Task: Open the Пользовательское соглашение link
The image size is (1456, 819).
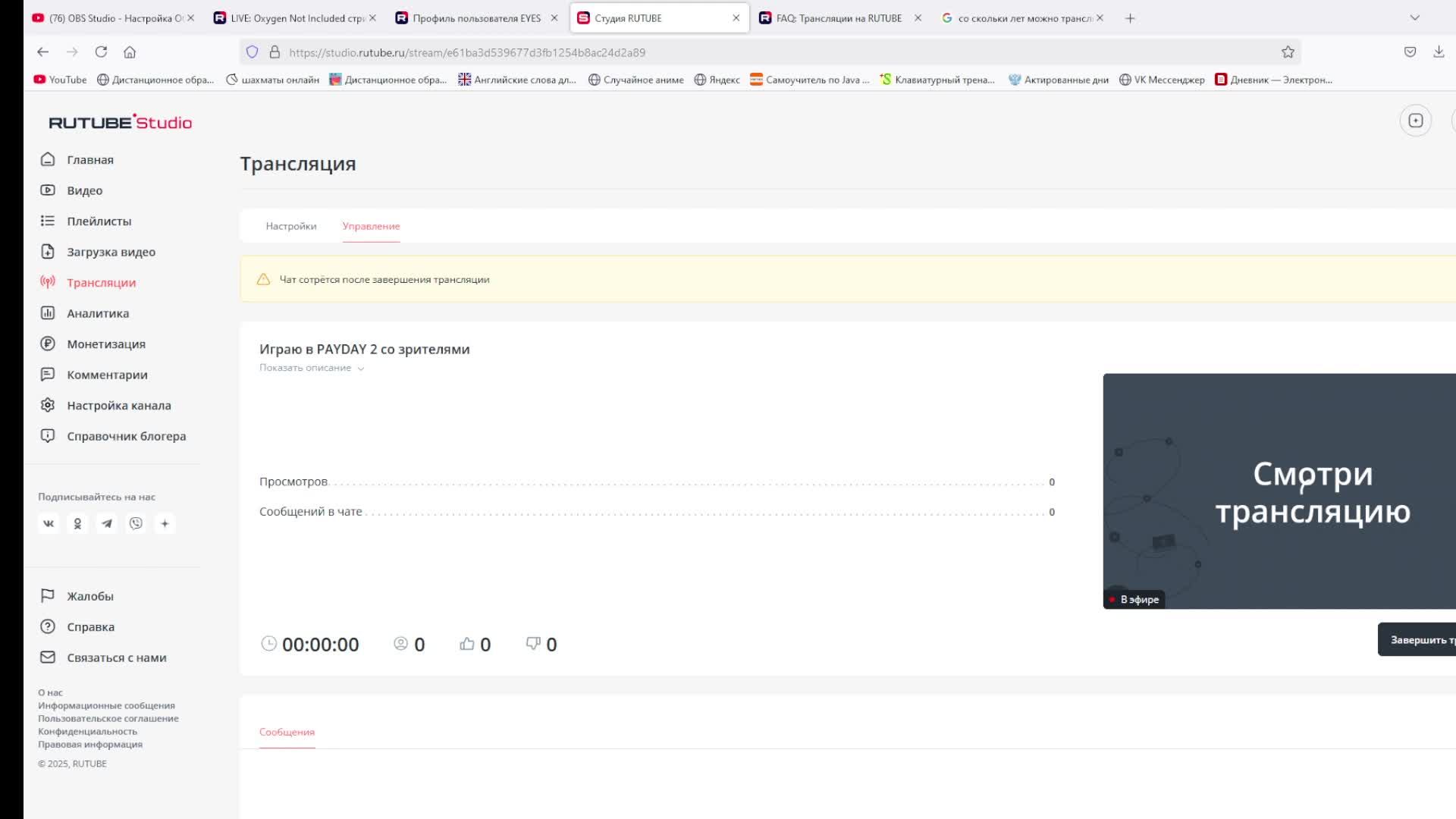Action: click(x=108, y=718)
